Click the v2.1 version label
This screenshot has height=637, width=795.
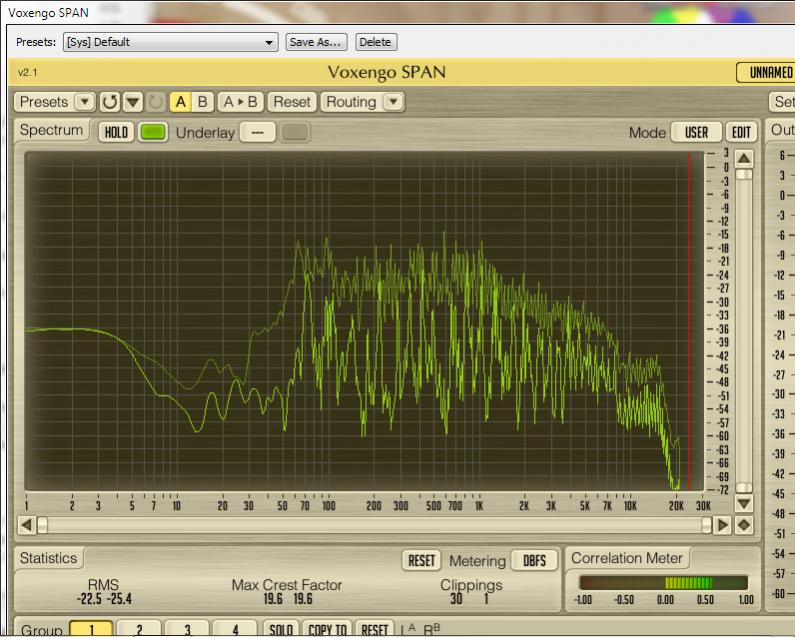[x=27, y=73]
